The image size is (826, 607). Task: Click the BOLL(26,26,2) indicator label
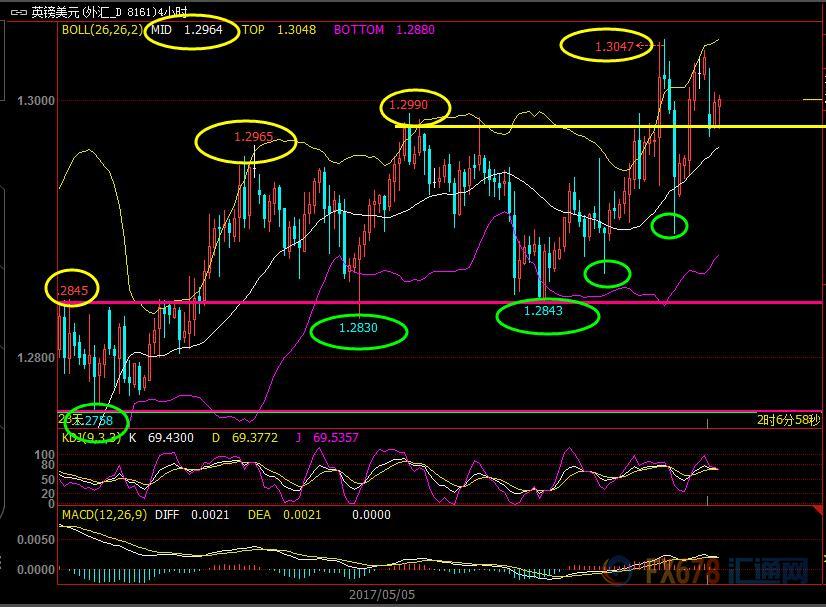(x=102, y=31)
